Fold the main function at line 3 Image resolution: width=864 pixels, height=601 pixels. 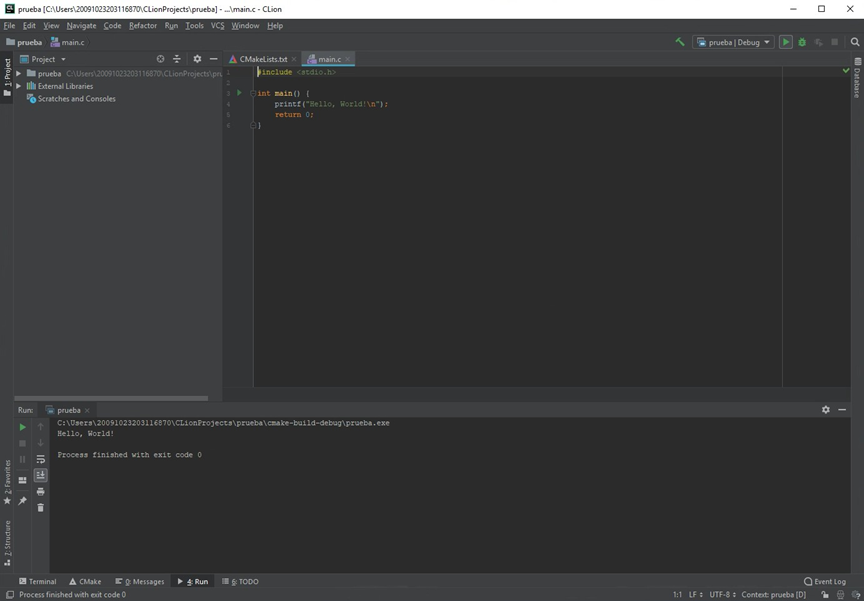253,93
